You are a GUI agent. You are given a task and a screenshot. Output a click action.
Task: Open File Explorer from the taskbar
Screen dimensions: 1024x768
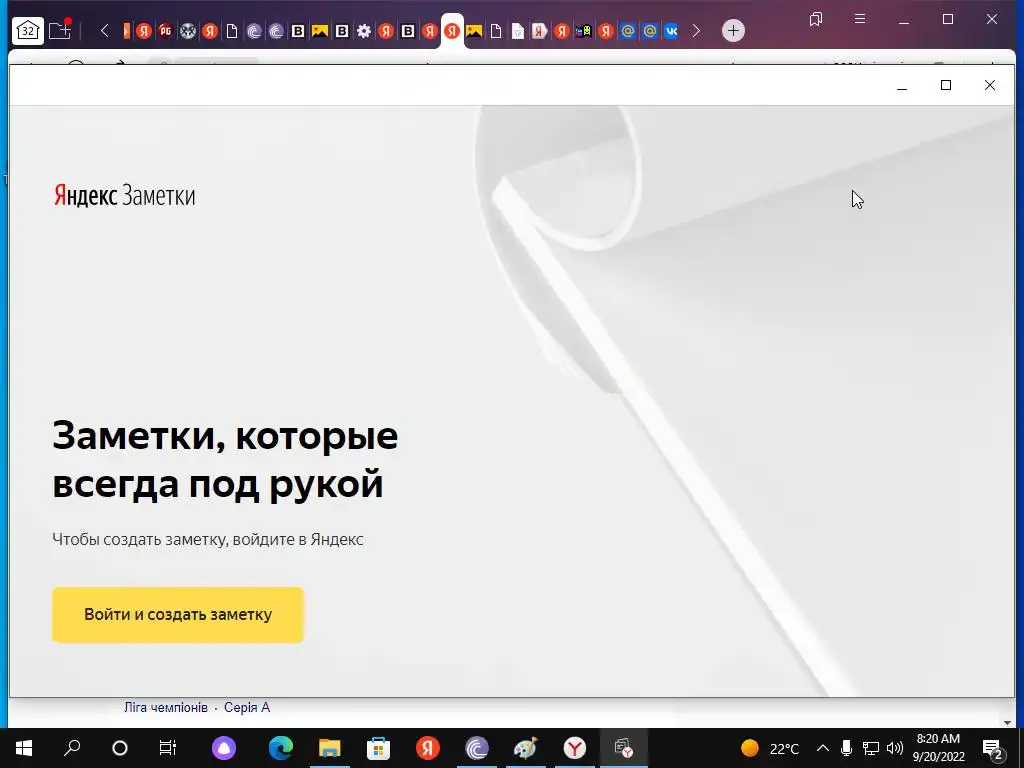click(x=330, y=748)
